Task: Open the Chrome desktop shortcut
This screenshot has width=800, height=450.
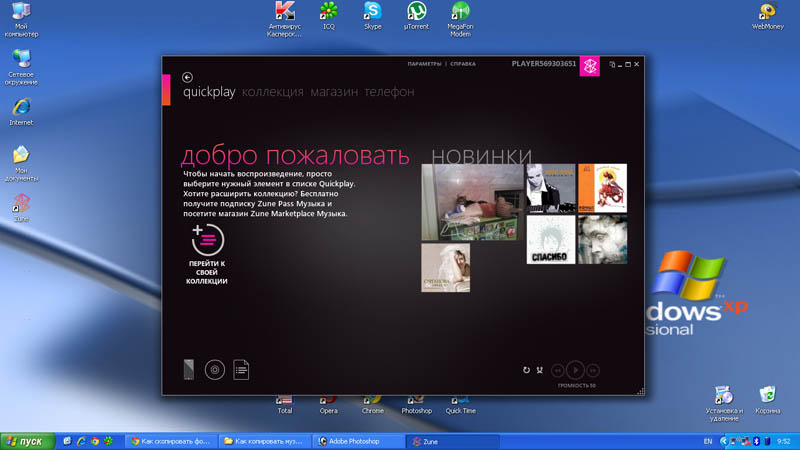Action: click(x=372, y=406)
